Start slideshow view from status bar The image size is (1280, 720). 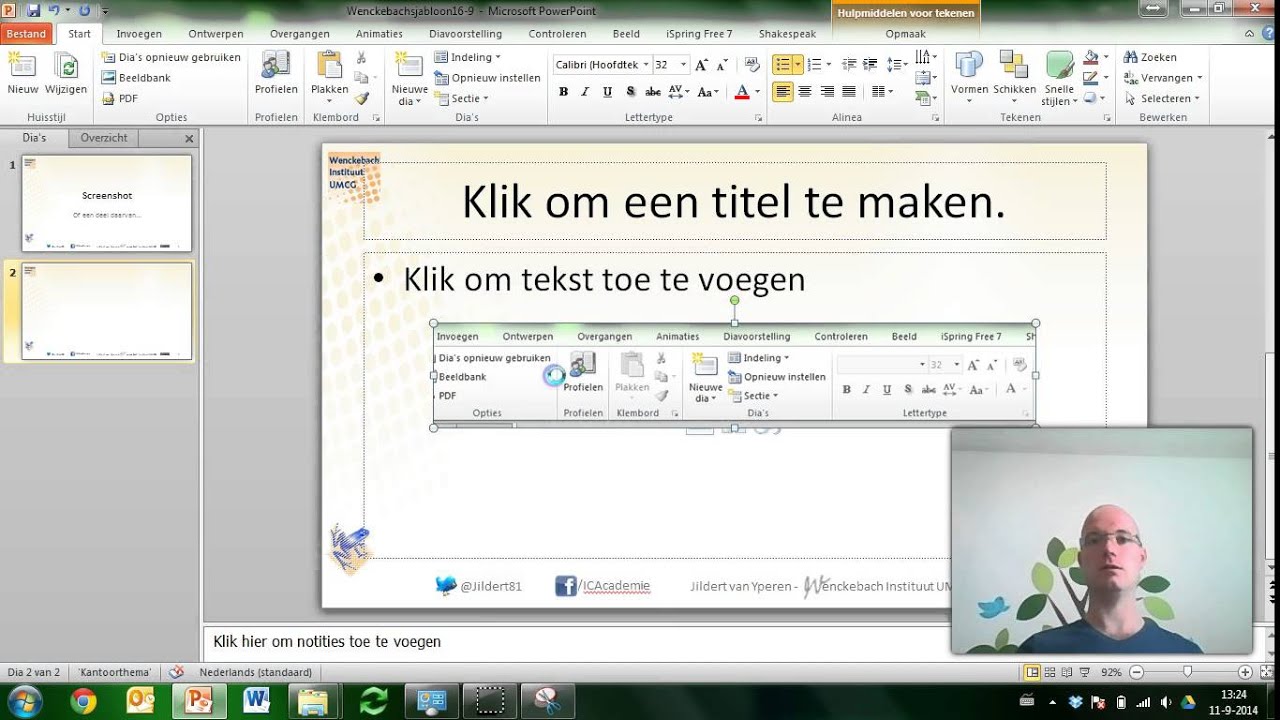coord(1082,672)
